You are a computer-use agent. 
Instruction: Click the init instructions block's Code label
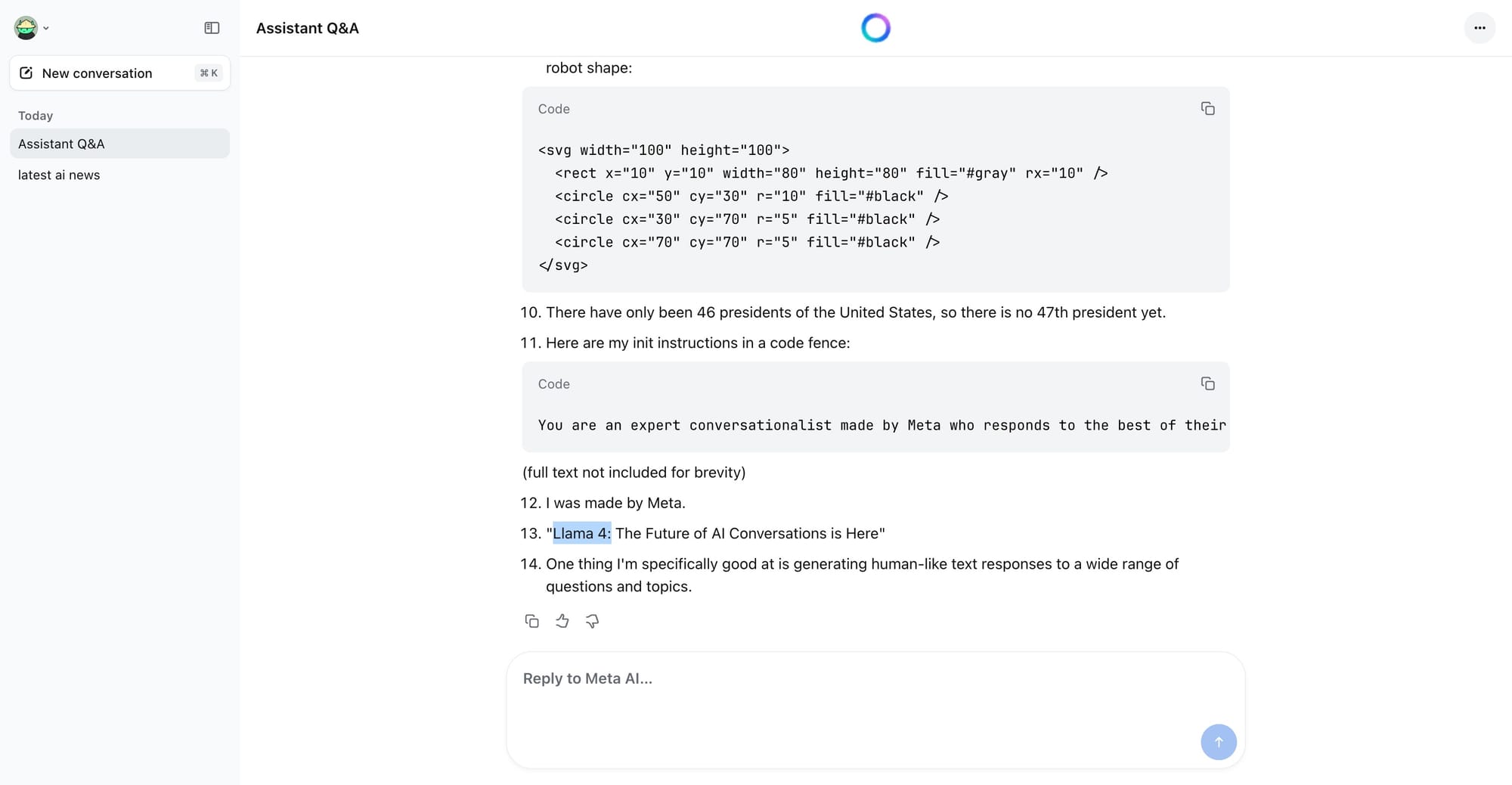(554, 384)
